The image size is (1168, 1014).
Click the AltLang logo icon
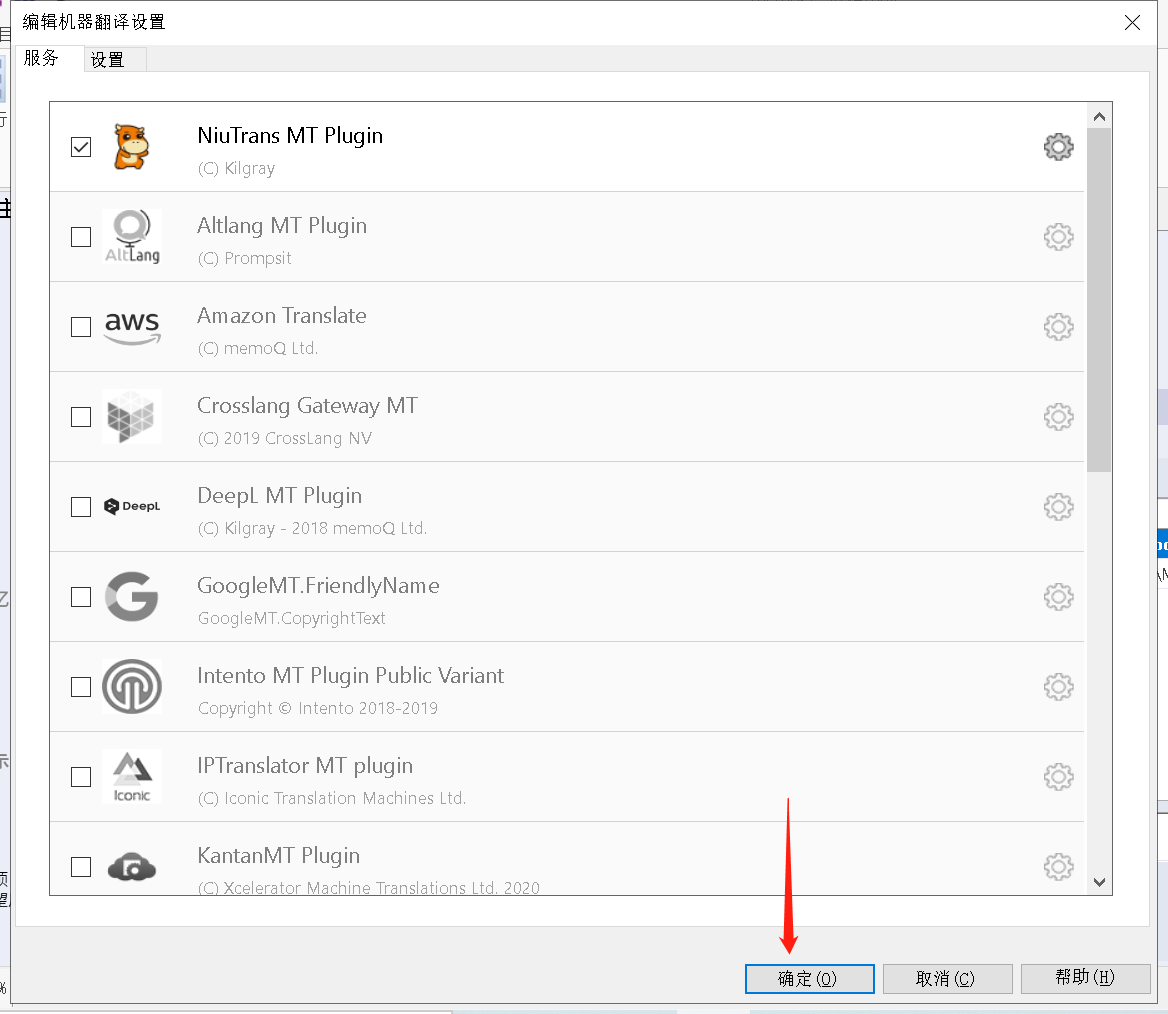coord(132,237)
